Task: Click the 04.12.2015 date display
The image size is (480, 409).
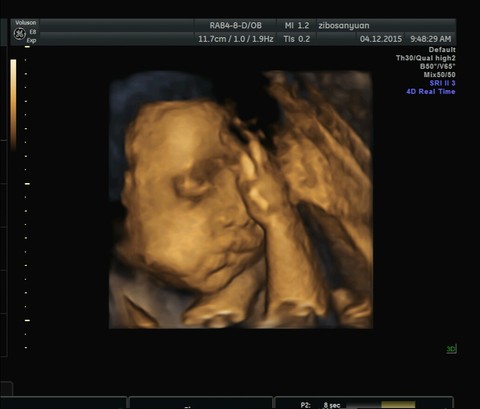Action: coord(381,39)
